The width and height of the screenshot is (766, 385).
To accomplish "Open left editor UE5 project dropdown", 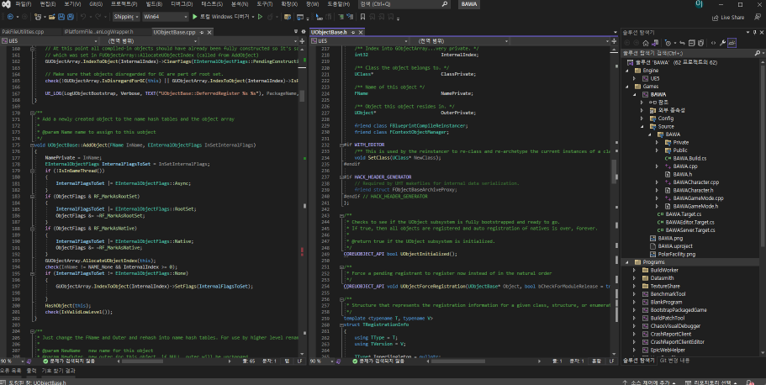I will tap(49, 41).
